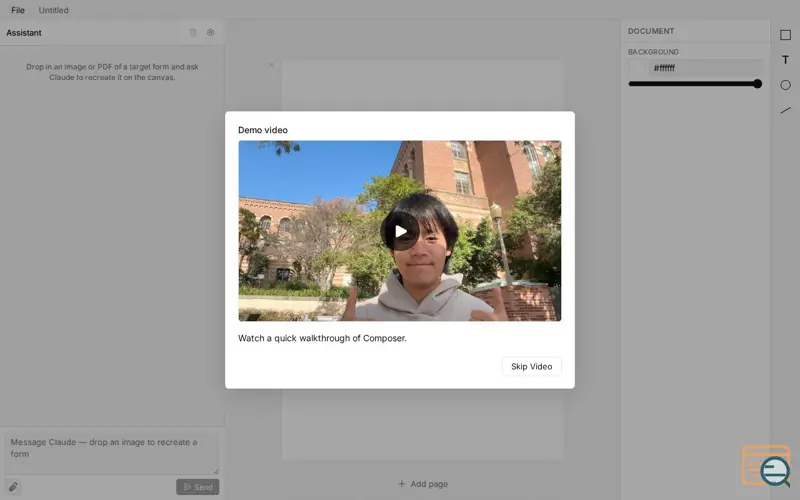Open the File menu
The width and height of the screenshot is (800, 500).
(18, 10)
